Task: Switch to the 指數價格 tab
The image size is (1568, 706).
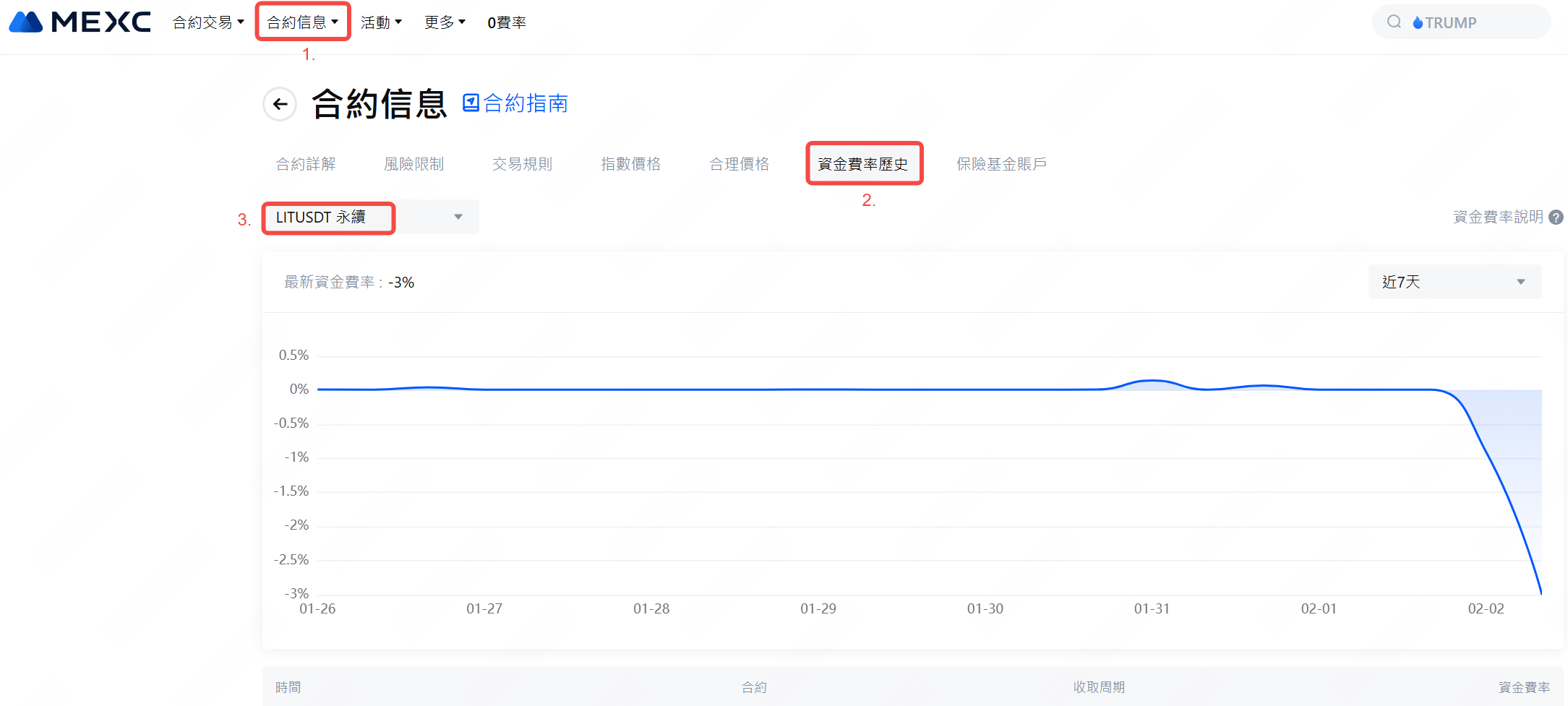Action: point(630,164)
